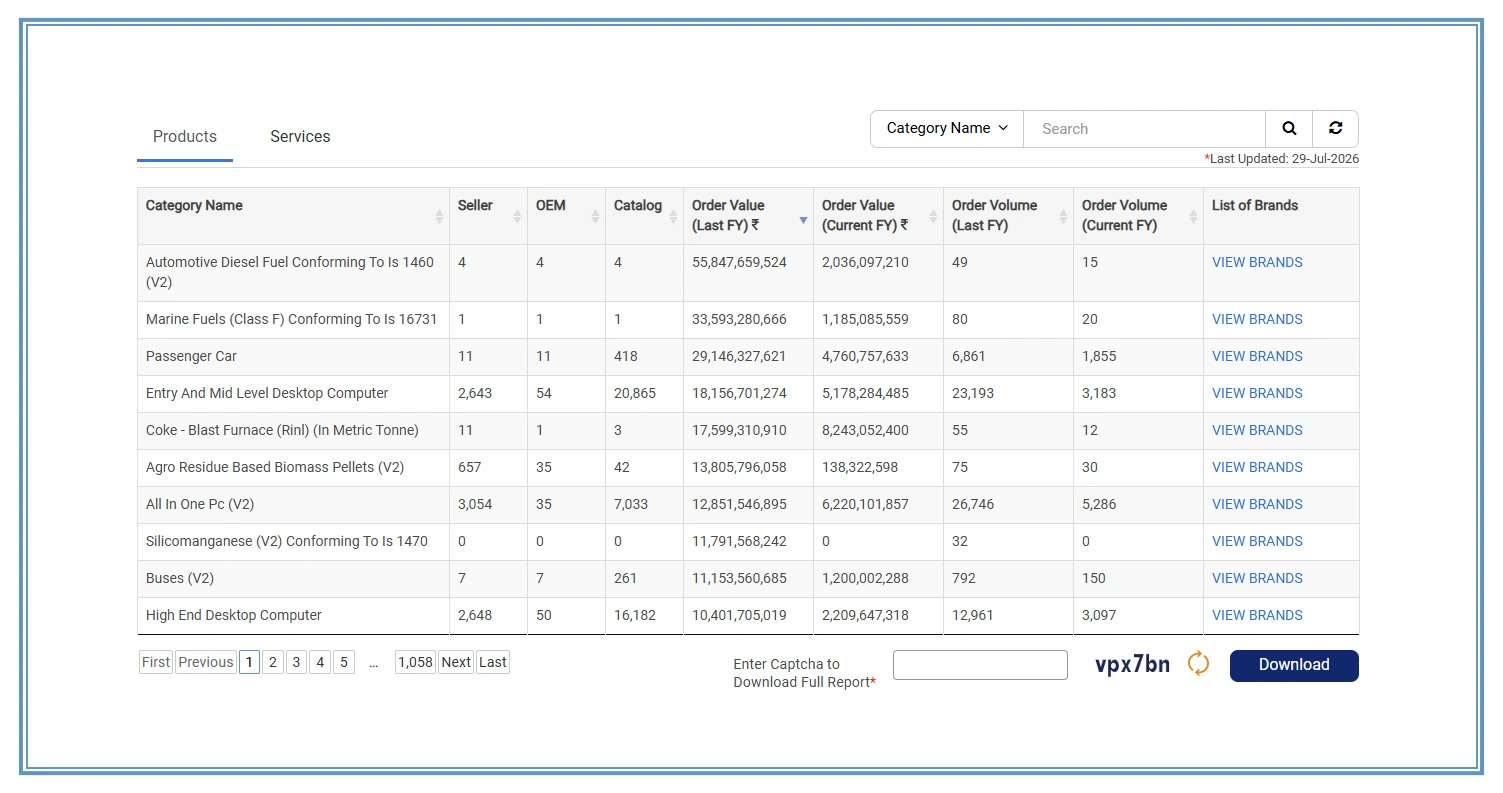Image resolution: width=1503 pixels, height=793 pixels.
Task: Click the current FY value '138,322,598'
Action: [x=860, y=467]
